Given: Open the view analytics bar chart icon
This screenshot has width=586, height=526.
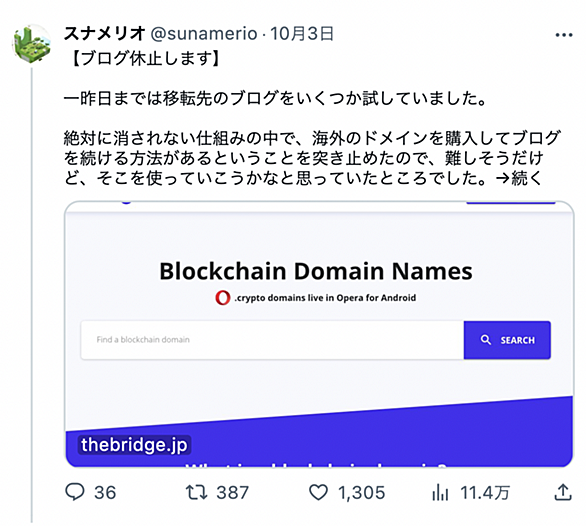Looking at the screenshot, I should (440, 492).
